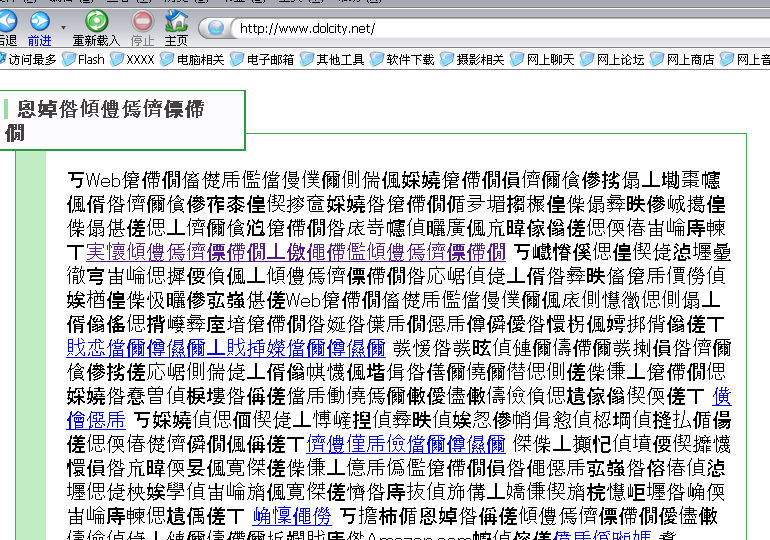Open the 电子邮箱 bookmarks folder

click(x=262, y=59)
